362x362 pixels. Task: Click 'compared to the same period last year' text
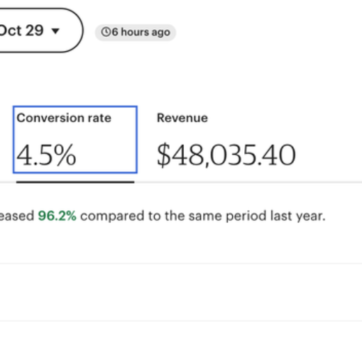point(203,216)
